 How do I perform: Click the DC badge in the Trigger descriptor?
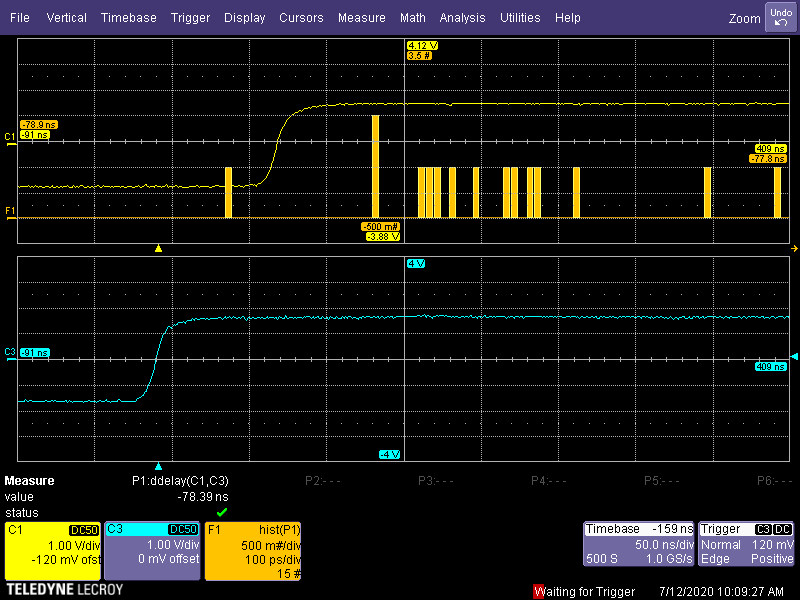[x=782, y=529]
